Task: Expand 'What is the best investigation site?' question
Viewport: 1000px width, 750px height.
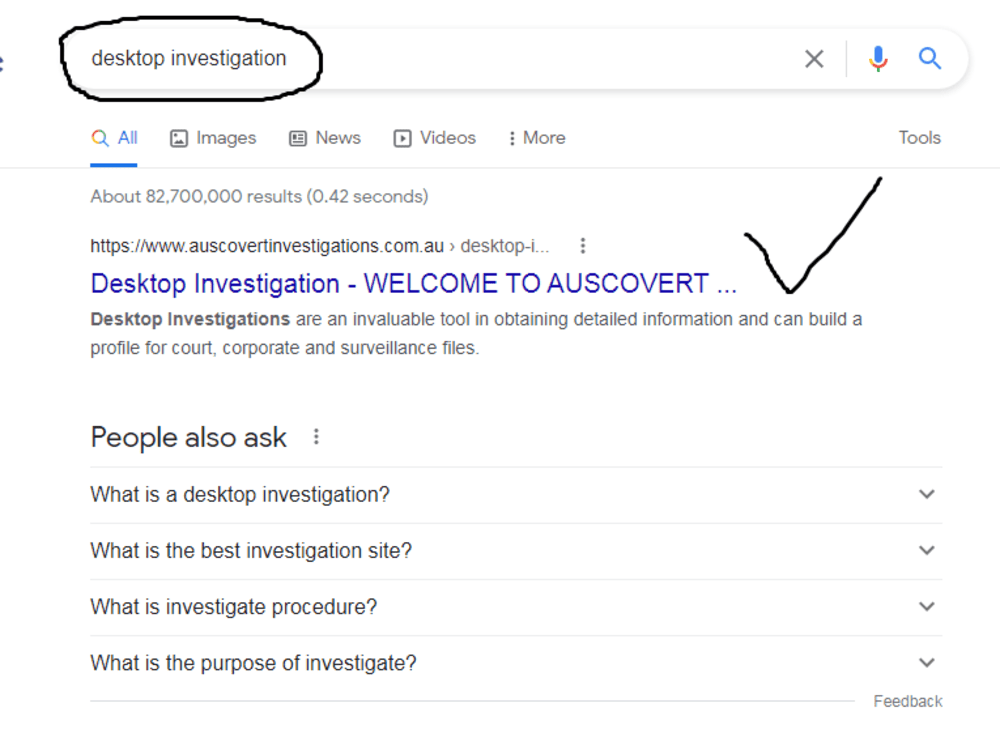Action: click(516, 550)
